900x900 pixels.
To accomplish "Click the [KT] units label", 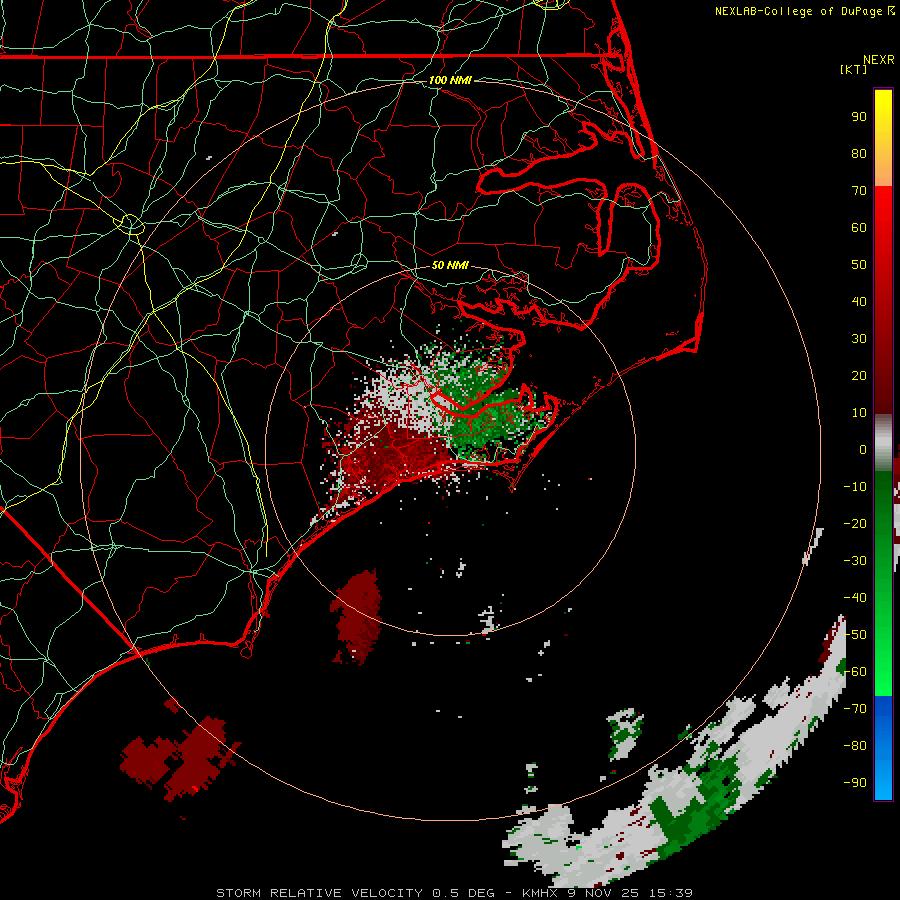I will (x=854, y=69).
